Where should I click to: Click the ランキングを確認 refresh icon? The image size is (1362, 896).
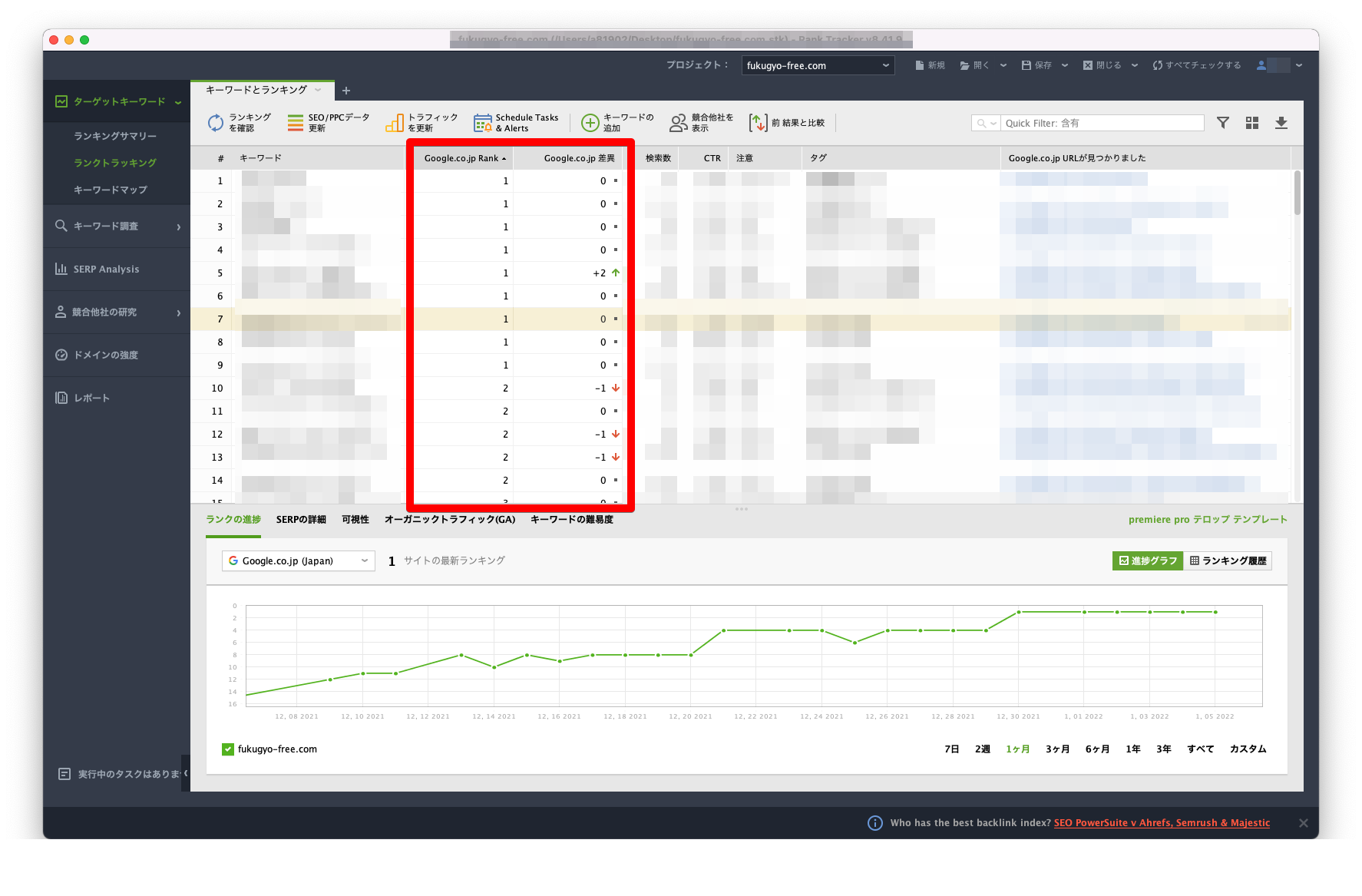216,123
